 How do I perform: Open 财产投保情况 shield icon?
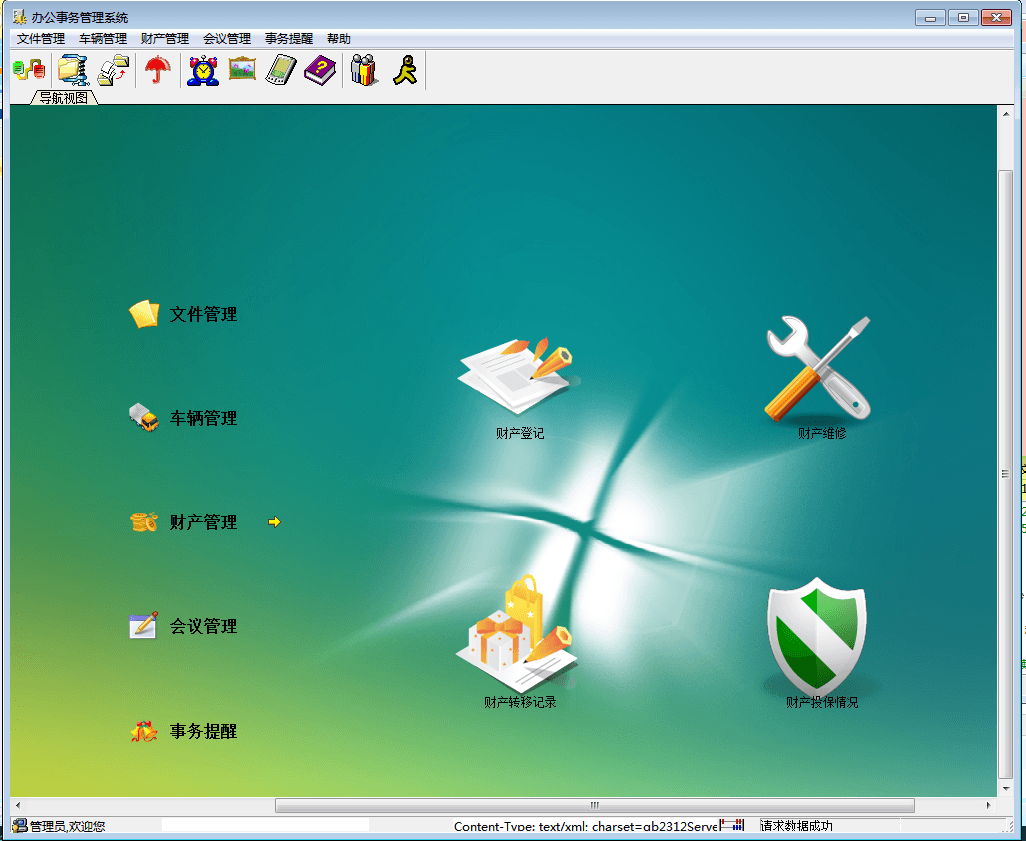[x=819, y=640]
